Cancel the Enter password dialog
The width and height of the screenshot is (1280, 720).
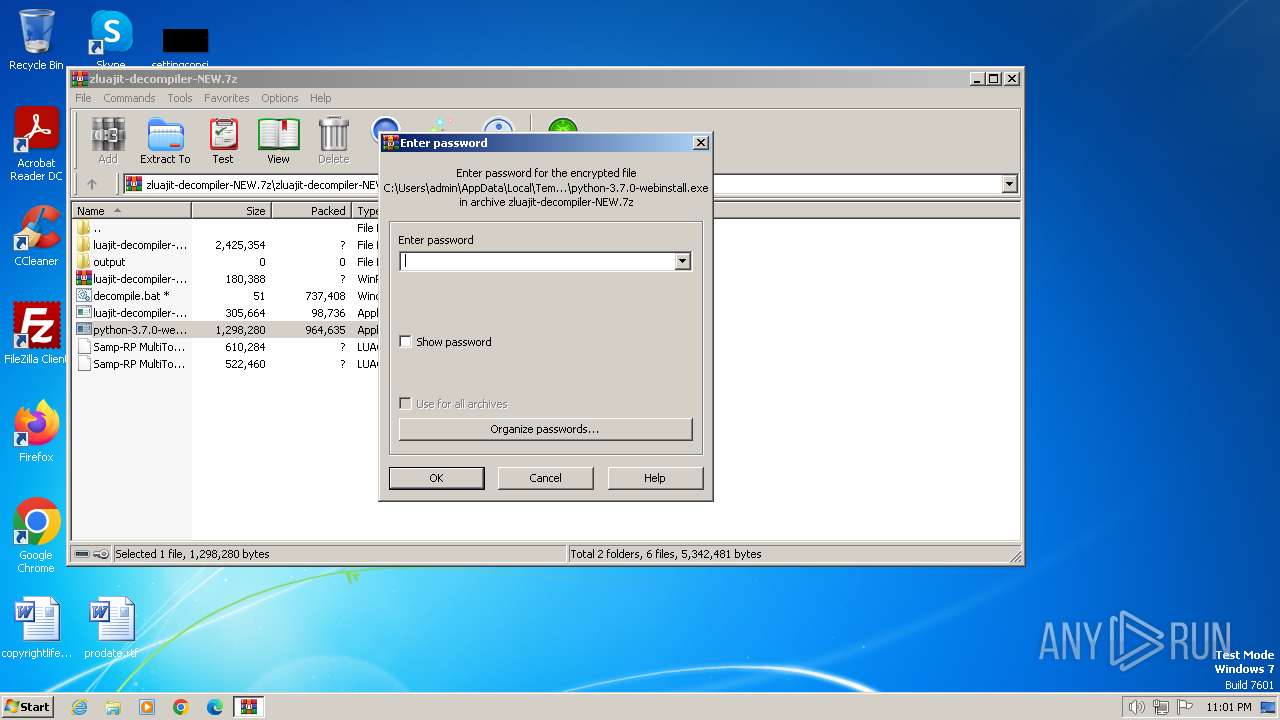tap(545, 478)
